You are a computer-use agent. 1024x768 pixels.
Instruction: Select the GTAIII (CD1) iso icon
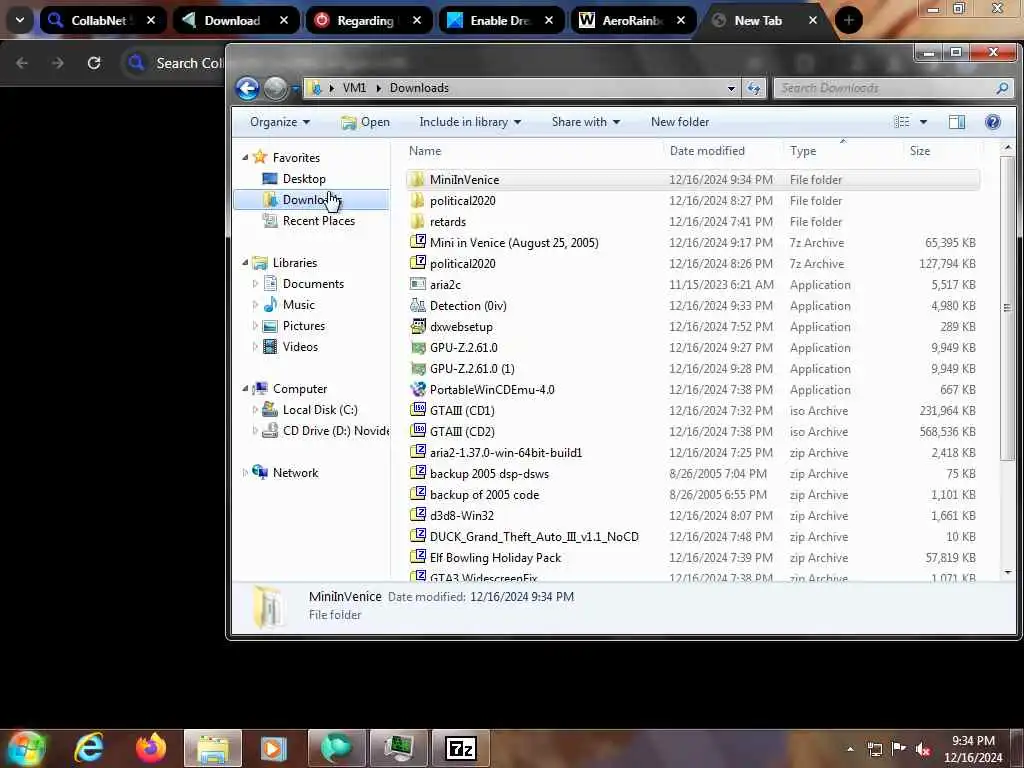(418, 410)
